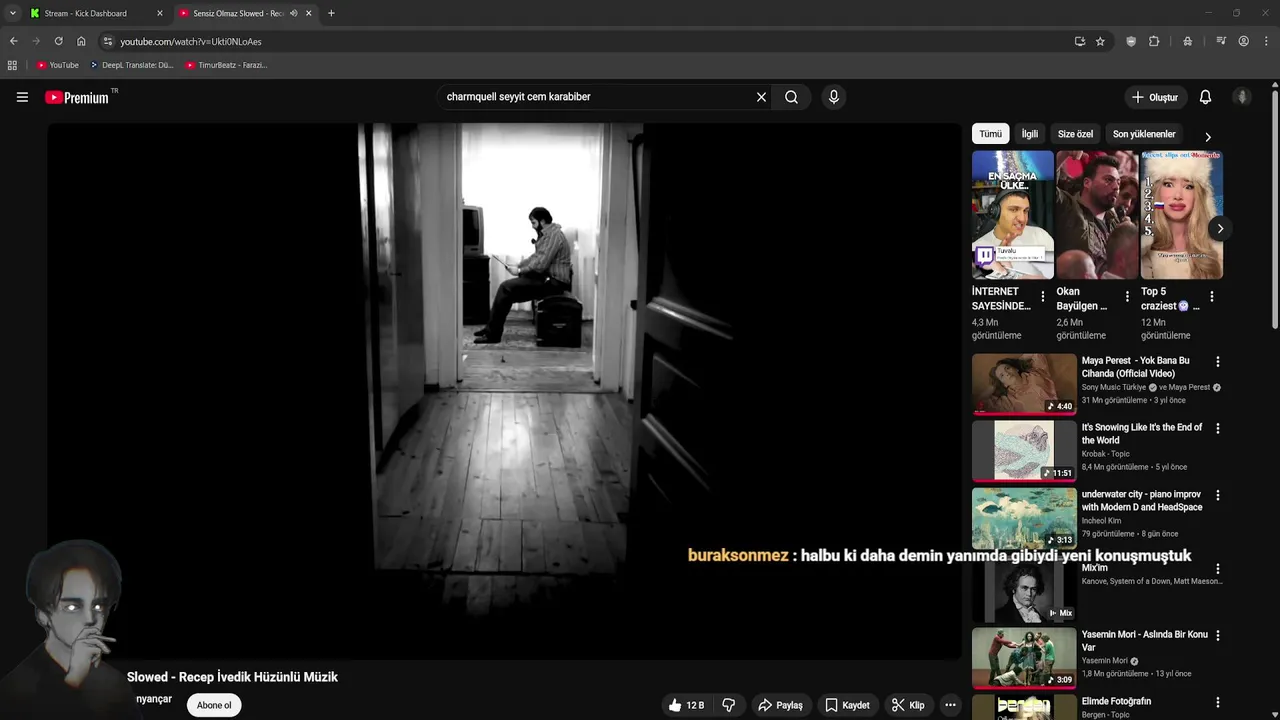Open Maya Perest Yok Bana Bu Cihanda video

[x=1135, y=367]
